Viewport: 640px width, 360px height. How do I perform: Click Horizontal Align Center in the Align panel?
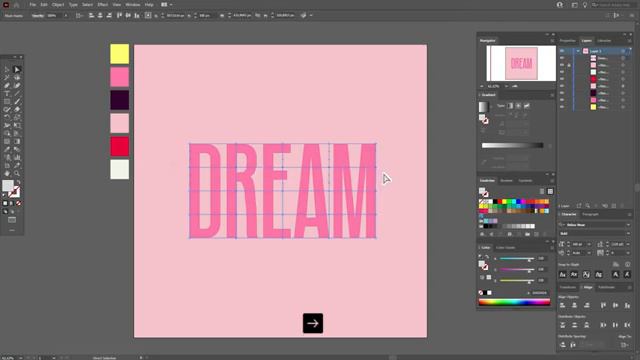click(574, 305)
